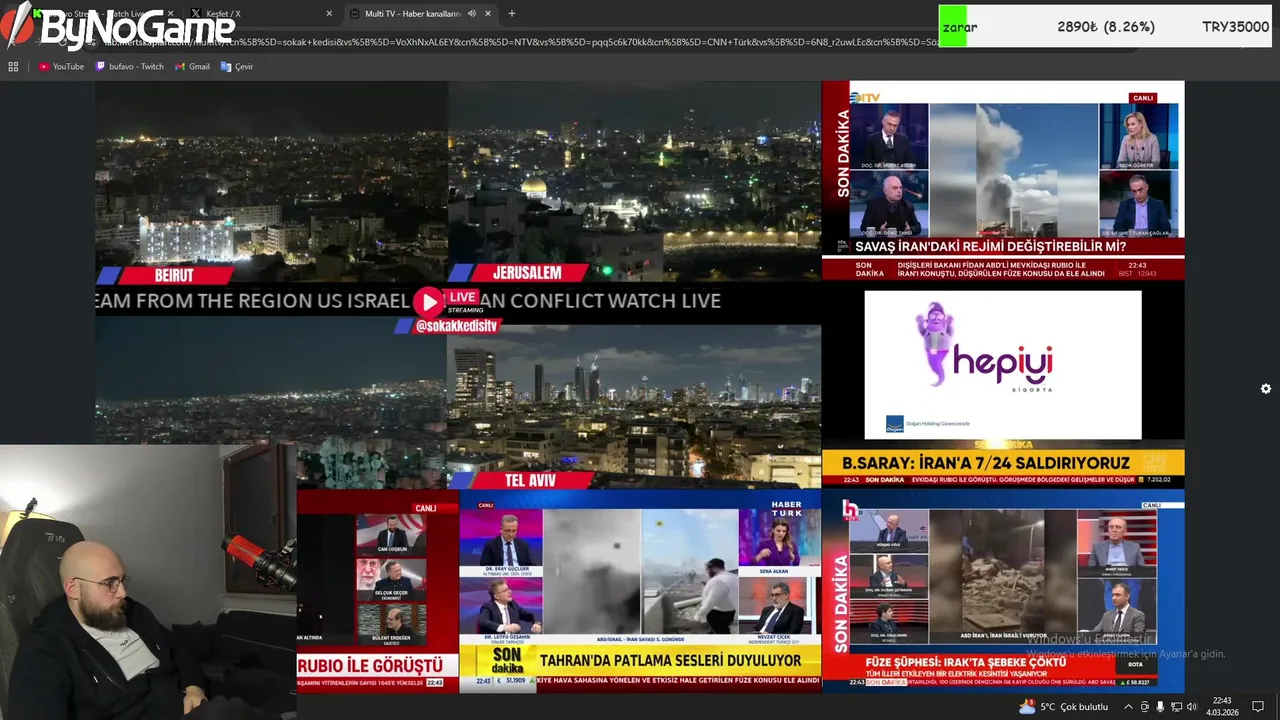Select the Habertürk news stream panel

[x=640, y=590]
